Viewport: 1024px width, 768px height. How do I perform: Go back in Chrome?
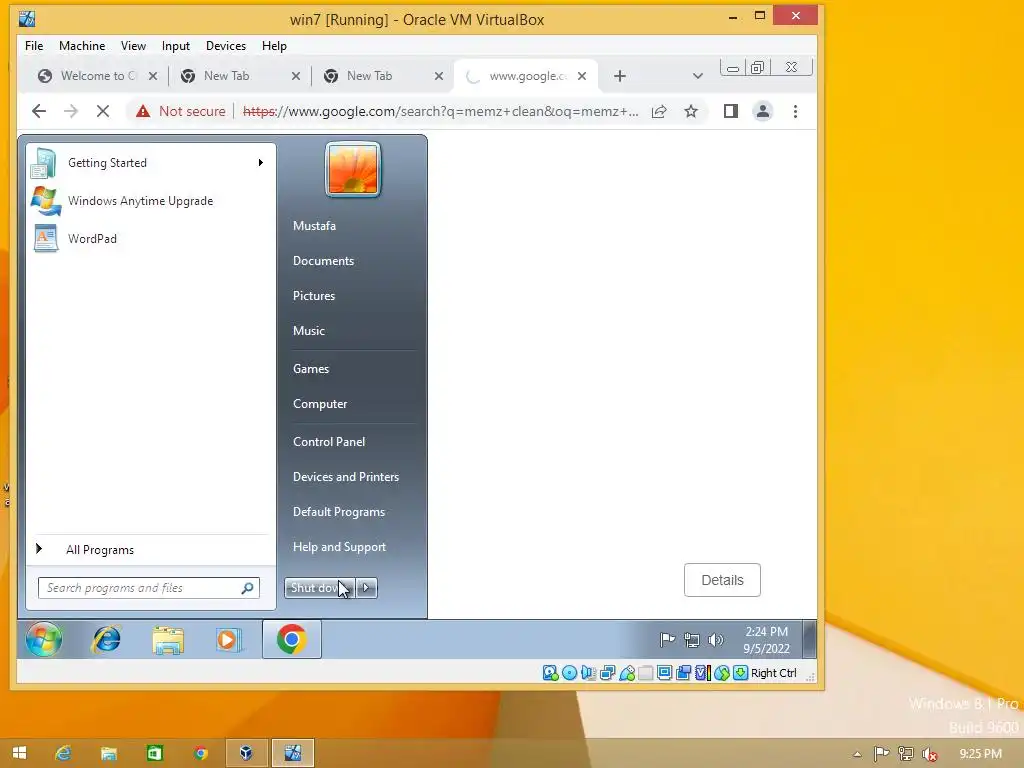[39, 111]
